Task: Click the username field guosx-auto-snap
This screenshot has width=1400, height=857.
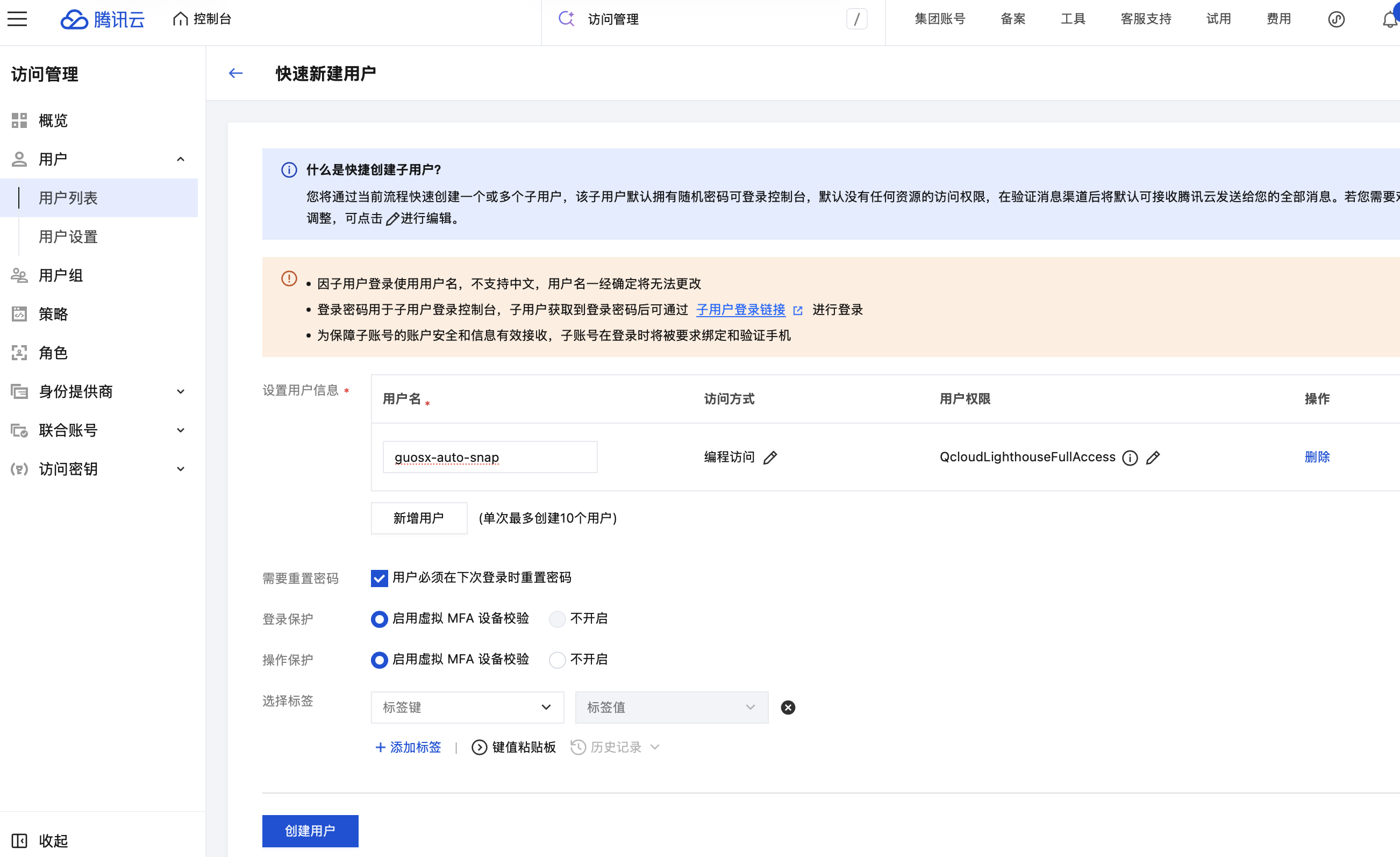Action: click(490, 457)
